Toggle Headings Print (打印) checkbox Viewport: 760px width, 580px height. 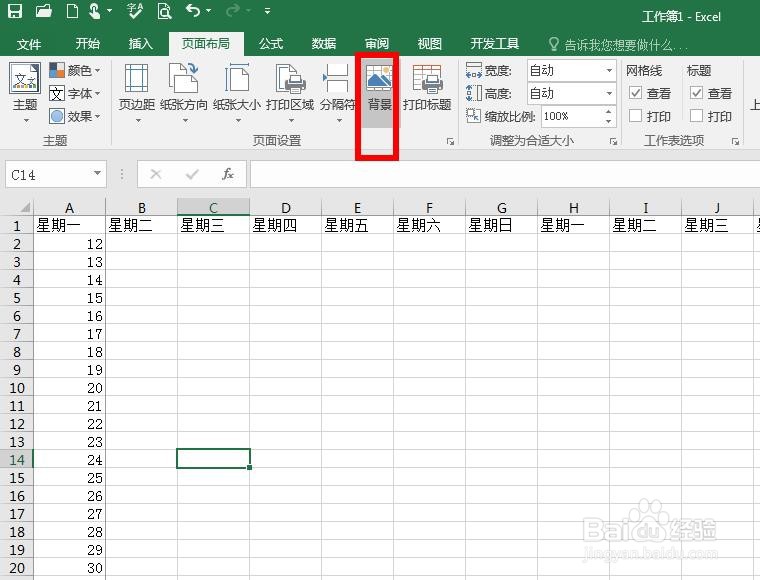click(696, 116)
